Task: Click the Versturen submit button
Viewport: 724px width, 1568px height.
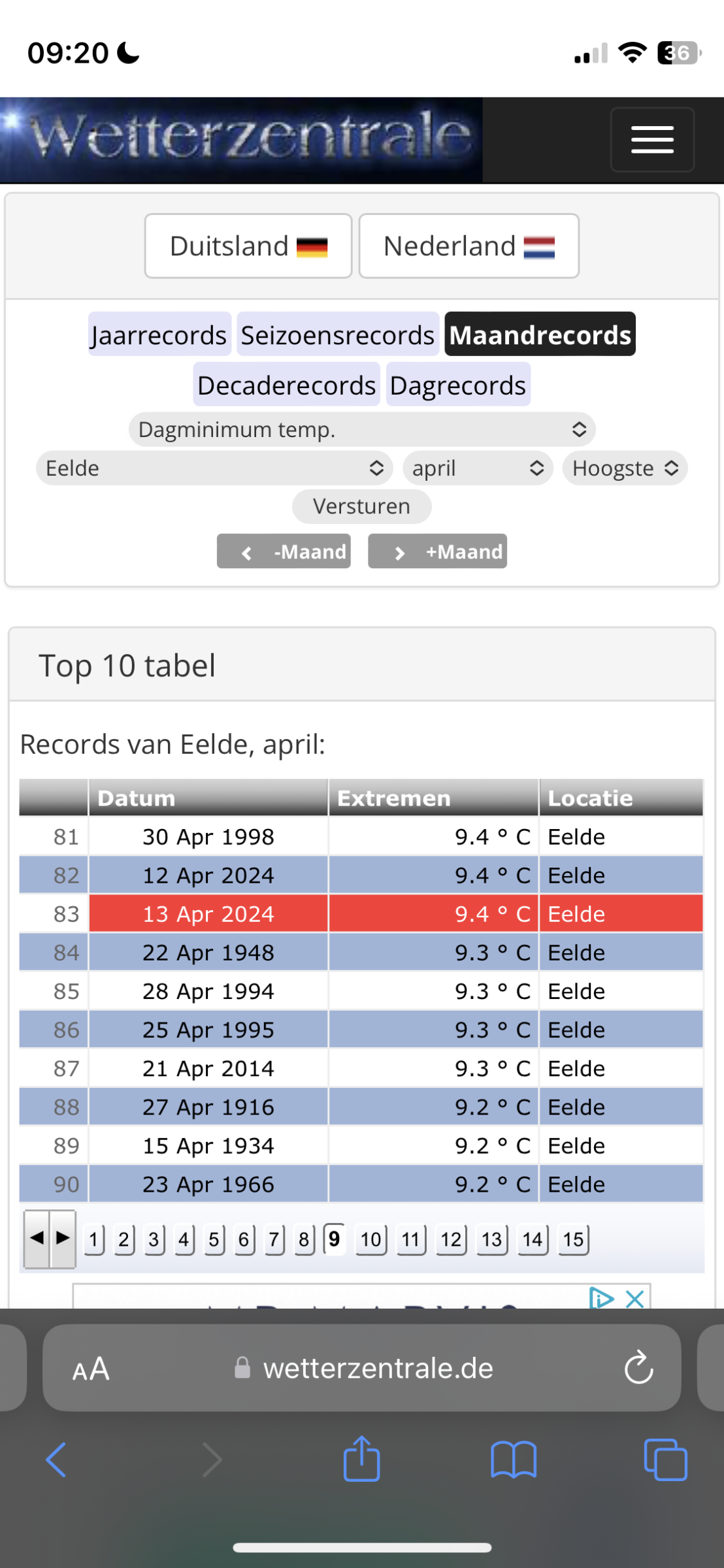Action: [x=361, y=506]
